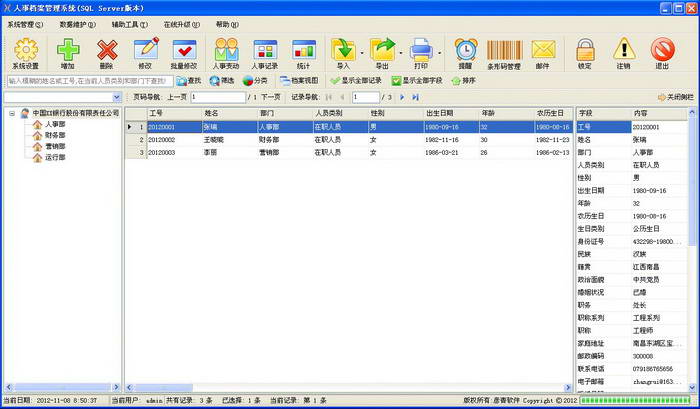Click 排序 sort button
The image size is (700, 409).
[463, 81]
